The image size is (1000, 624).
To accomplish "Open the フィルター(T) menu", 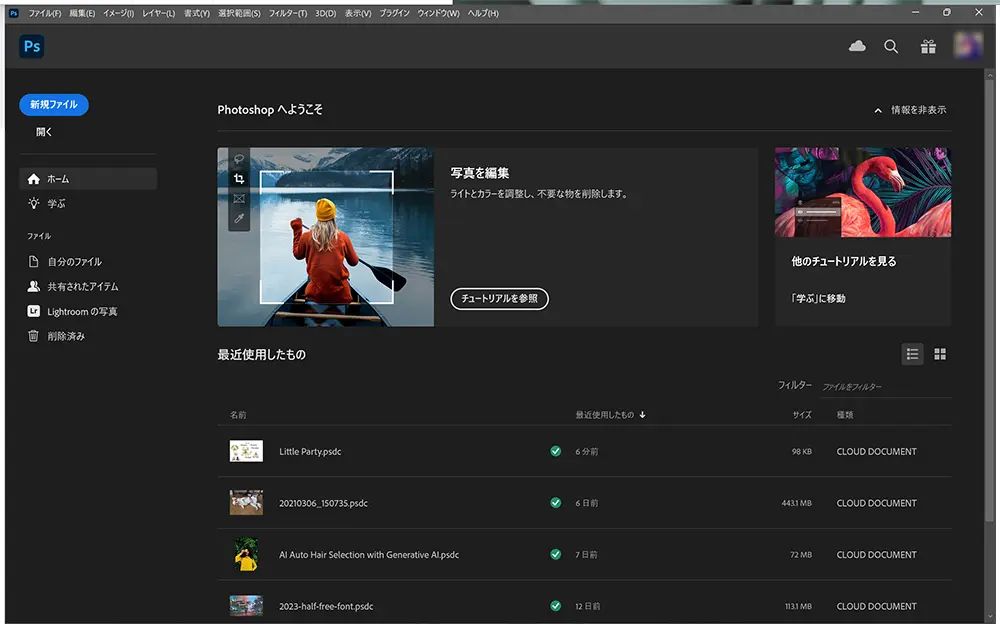I will tap(288, 13).
